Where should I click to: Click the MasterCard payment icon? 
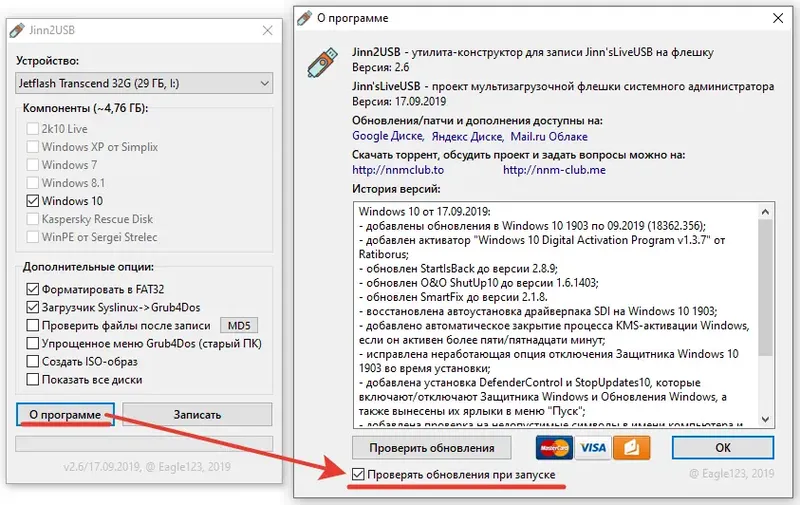[x=554, y=448]
